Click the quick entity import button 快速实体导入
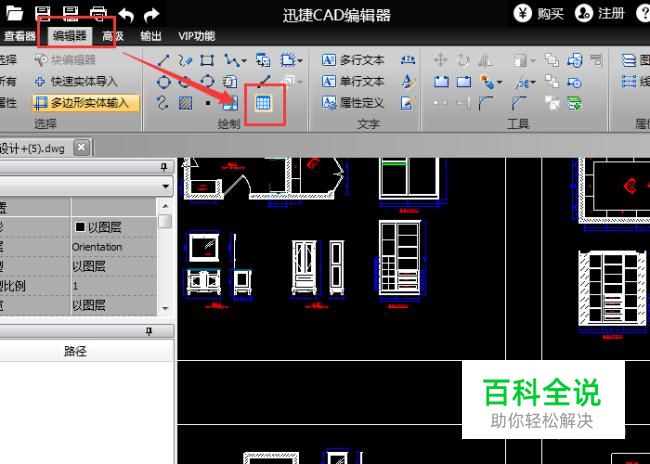650x464 pixels. (76, 81)
